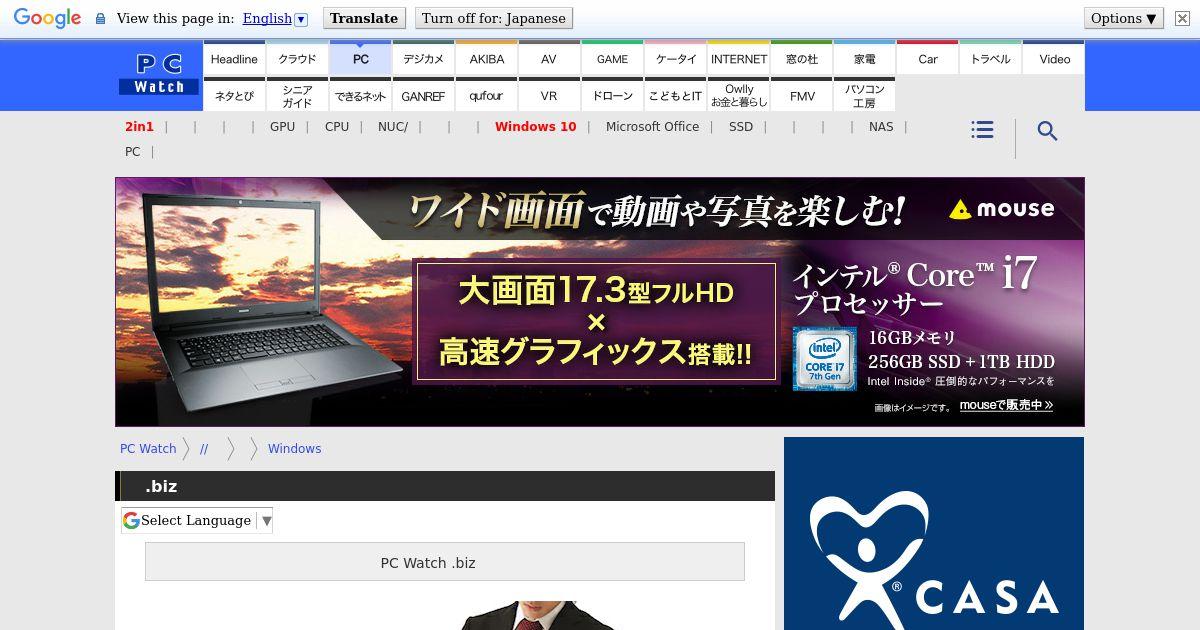Click the PC topic link in second row
The height and width of the screenshot is (630, 1200).
click(x=132, y=152)
